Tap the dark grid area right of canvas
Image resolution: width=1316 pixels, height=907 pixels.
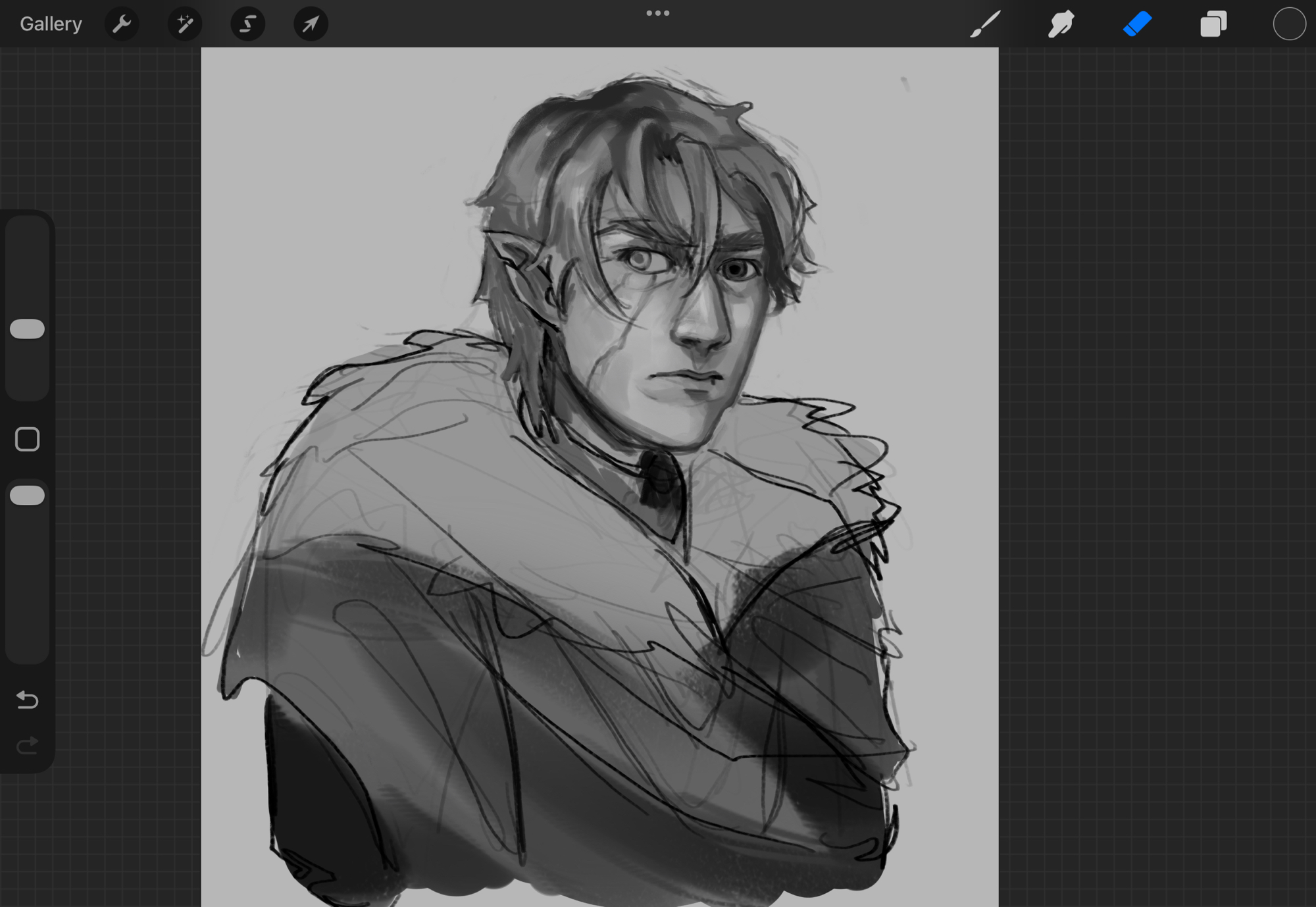click(1158, 461)
